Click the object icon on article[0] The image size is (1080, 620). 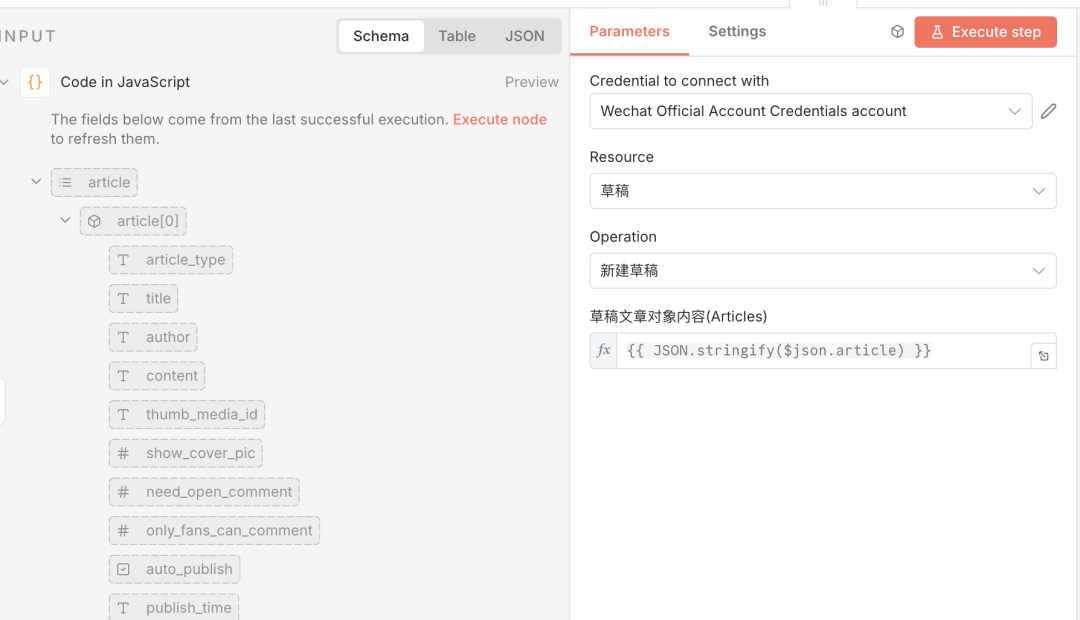pyautogui.click(x=96, y=220)
